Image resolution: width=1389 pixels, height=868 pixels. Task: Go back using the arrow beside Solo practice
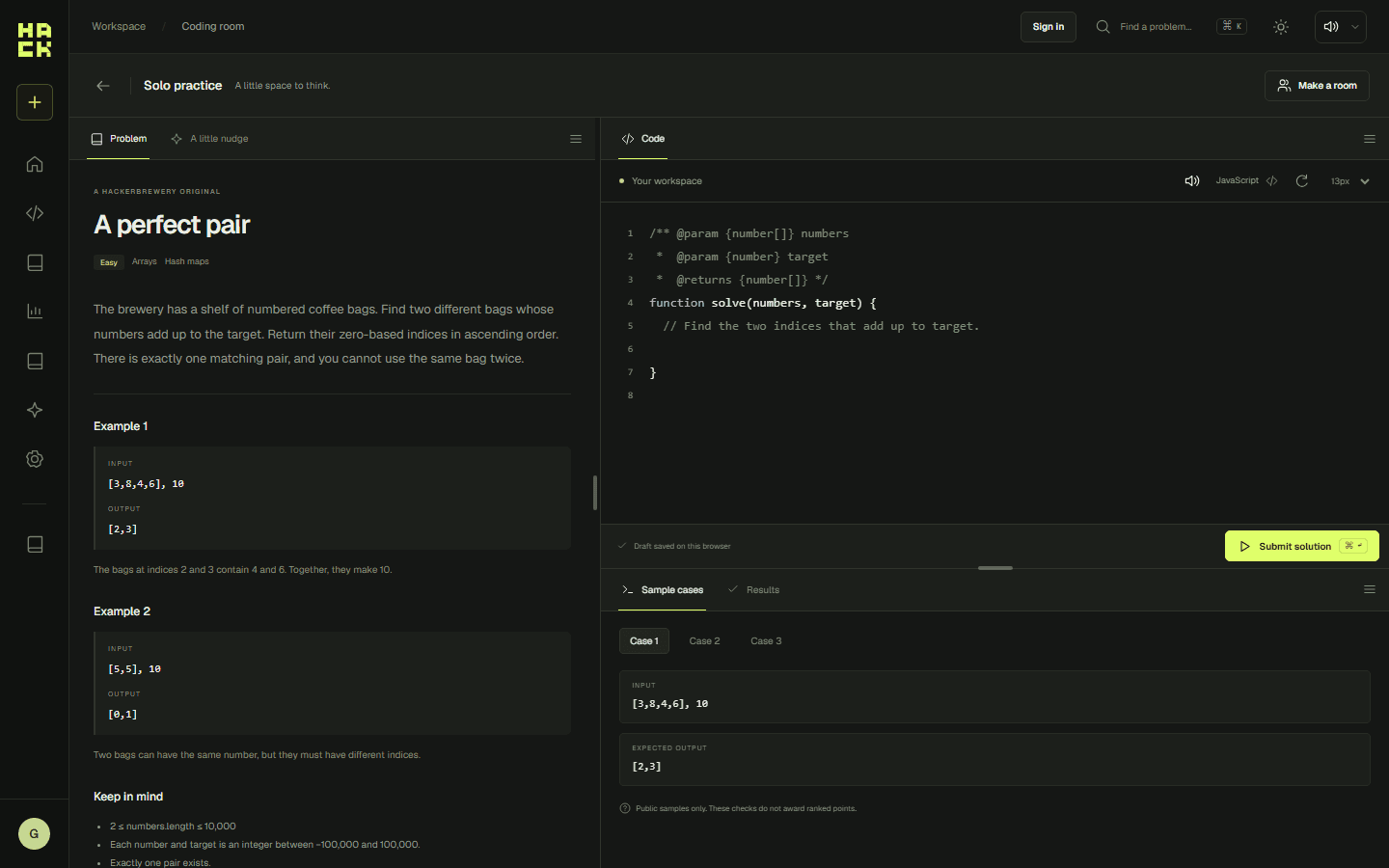point(103,86)
